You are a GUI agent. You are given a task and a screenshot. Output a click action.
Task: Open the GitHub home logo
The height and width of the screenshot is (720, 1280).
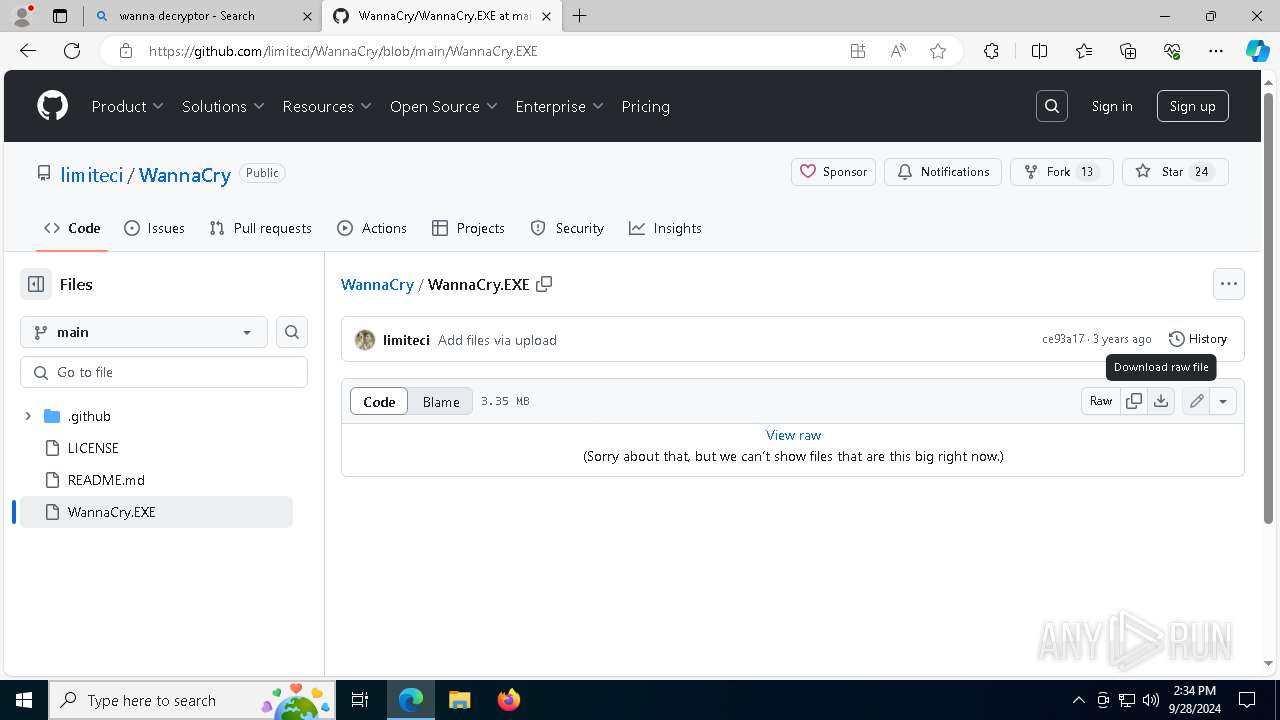tap(52, 106)
